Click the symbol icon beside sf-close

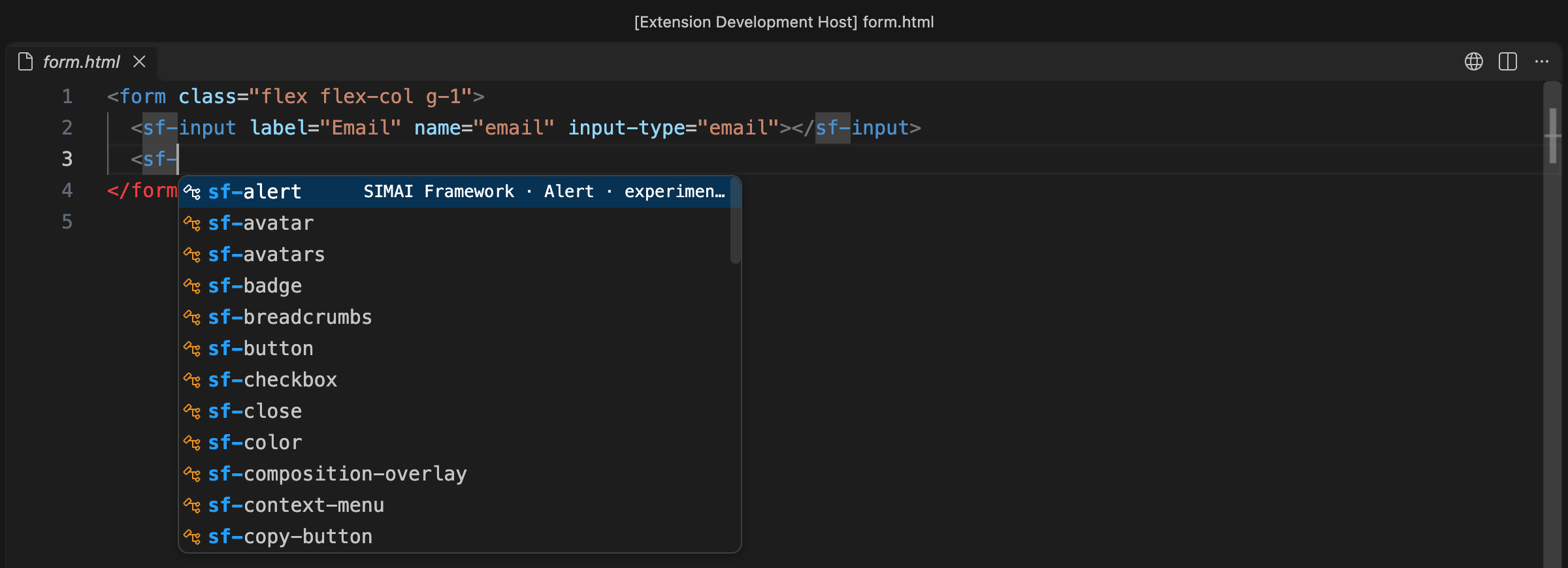tap(192, 411)
